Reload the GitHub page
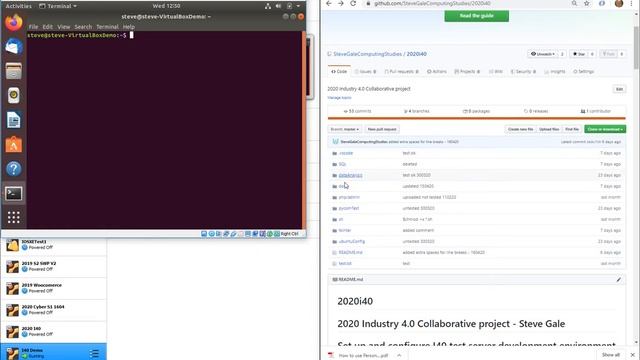 [x=353, y=3]
